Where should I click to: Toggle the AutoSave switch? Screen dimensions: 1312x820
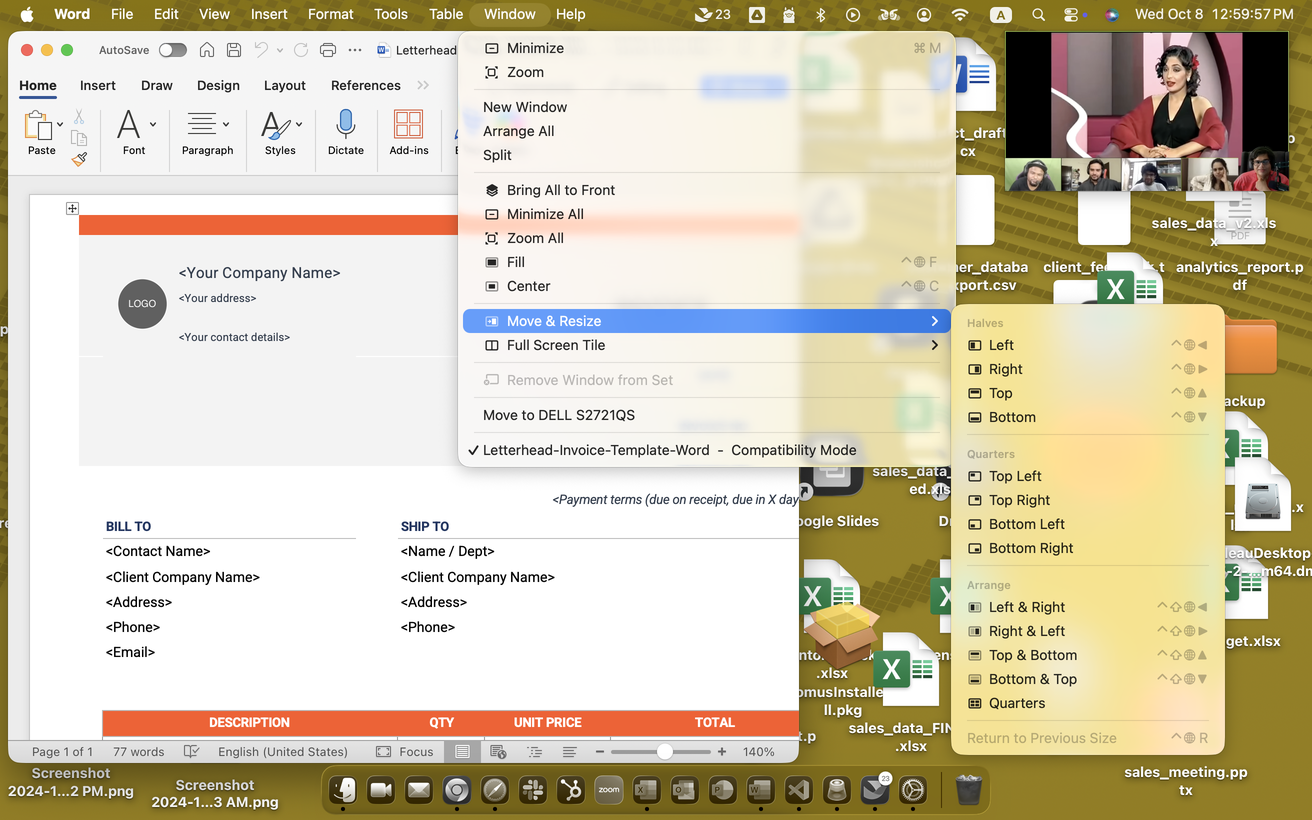172,51
